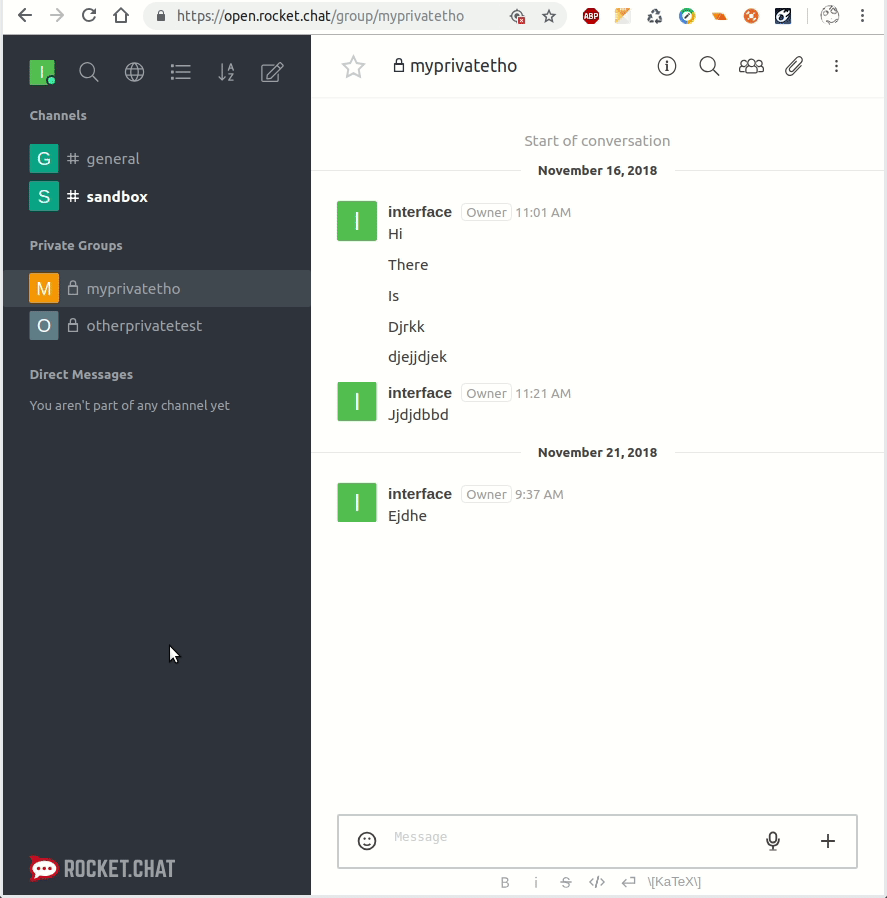The height and width of the screenshot is (898, 887).
Task: Open the emoji picker
Action: tap(367, 840)
